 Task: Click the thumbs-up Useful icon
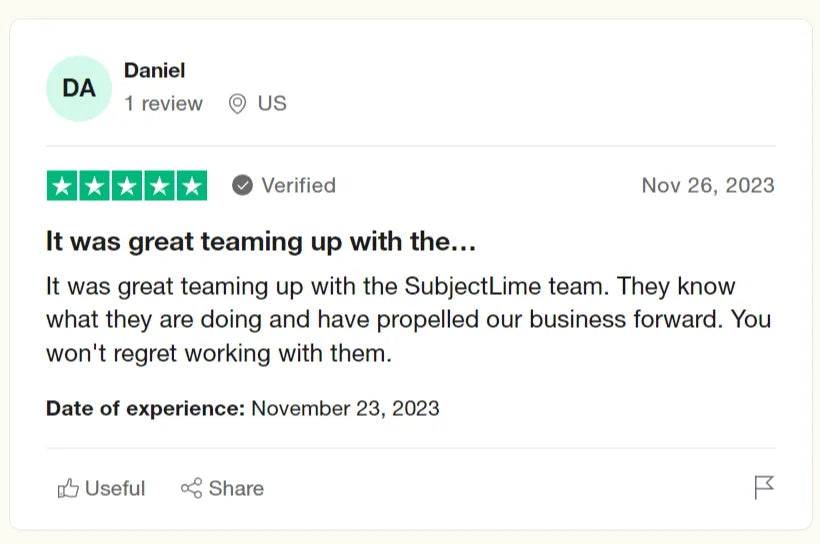pos(68,488)
